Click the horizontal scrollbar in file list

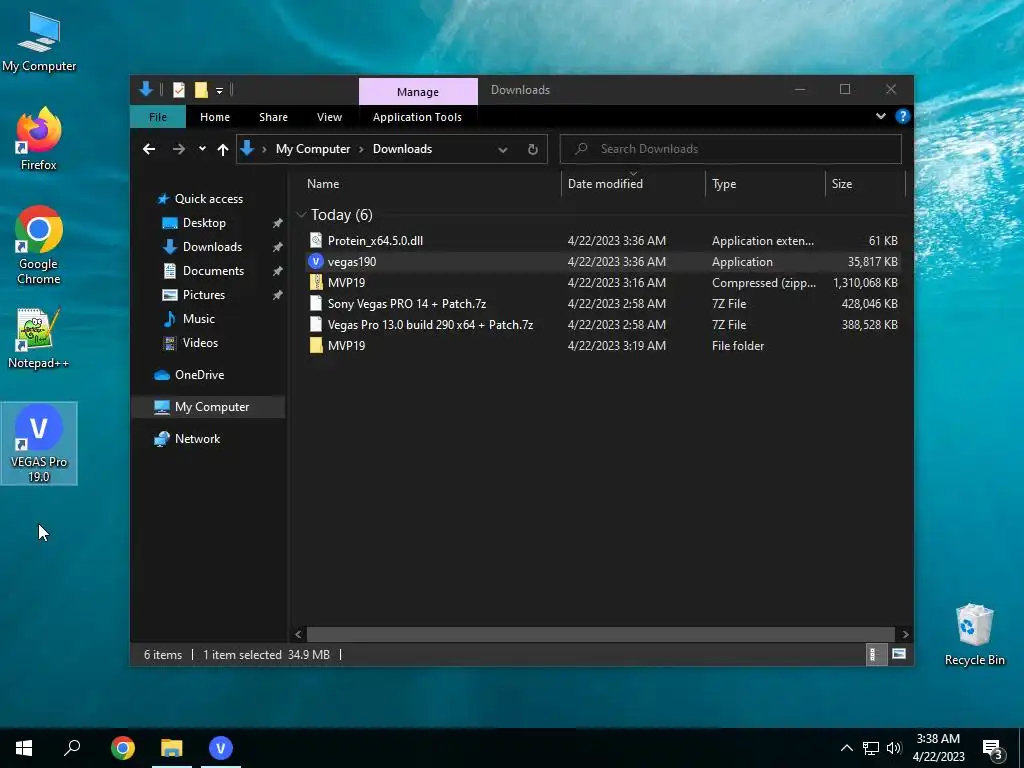point(601,634)
